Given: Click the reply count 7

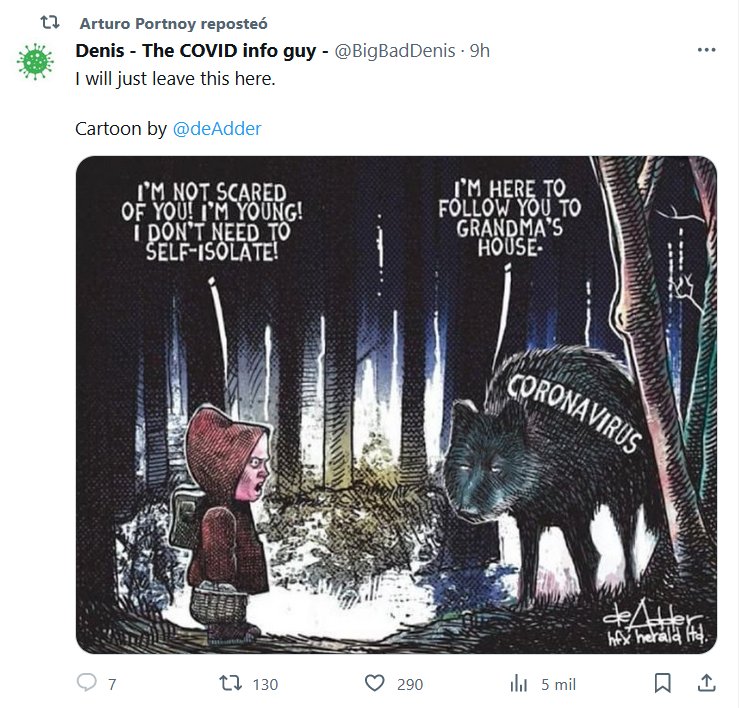Looking at the screenshot, I should (112, 684).
